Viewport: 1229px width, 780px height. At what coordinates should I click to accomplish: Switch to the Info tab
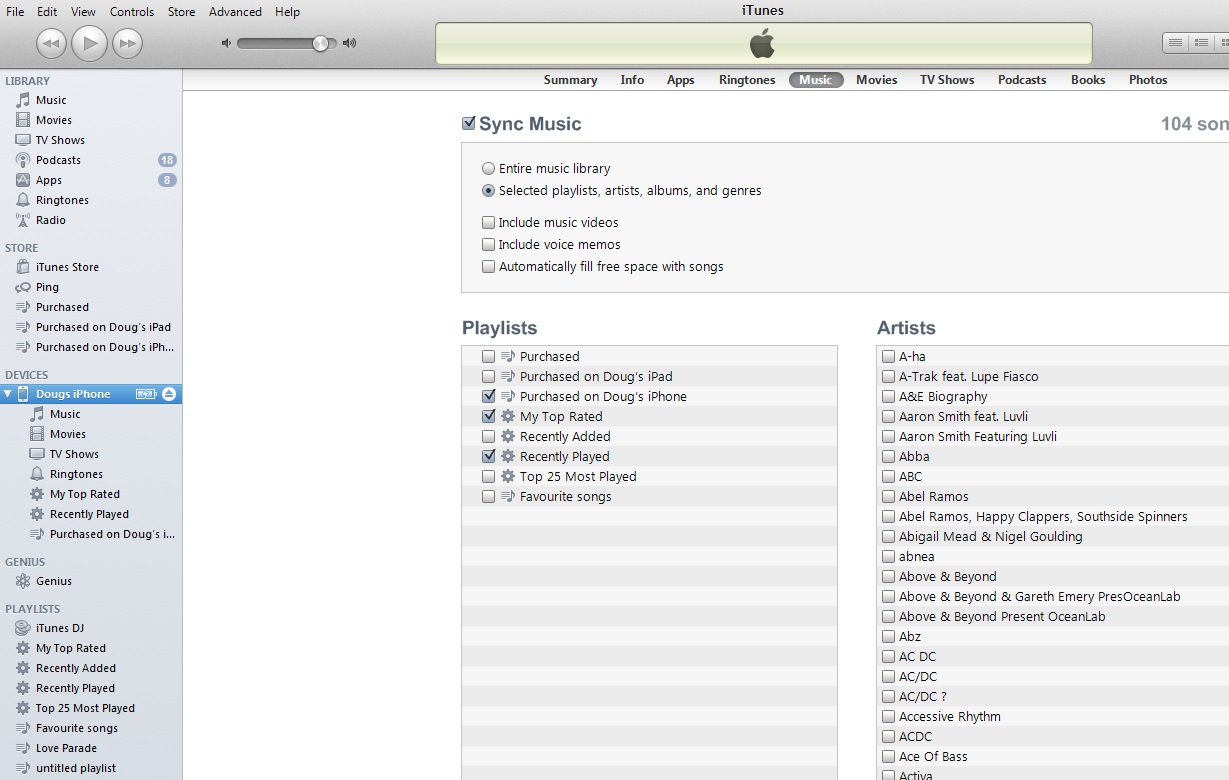tap(632, 80)
